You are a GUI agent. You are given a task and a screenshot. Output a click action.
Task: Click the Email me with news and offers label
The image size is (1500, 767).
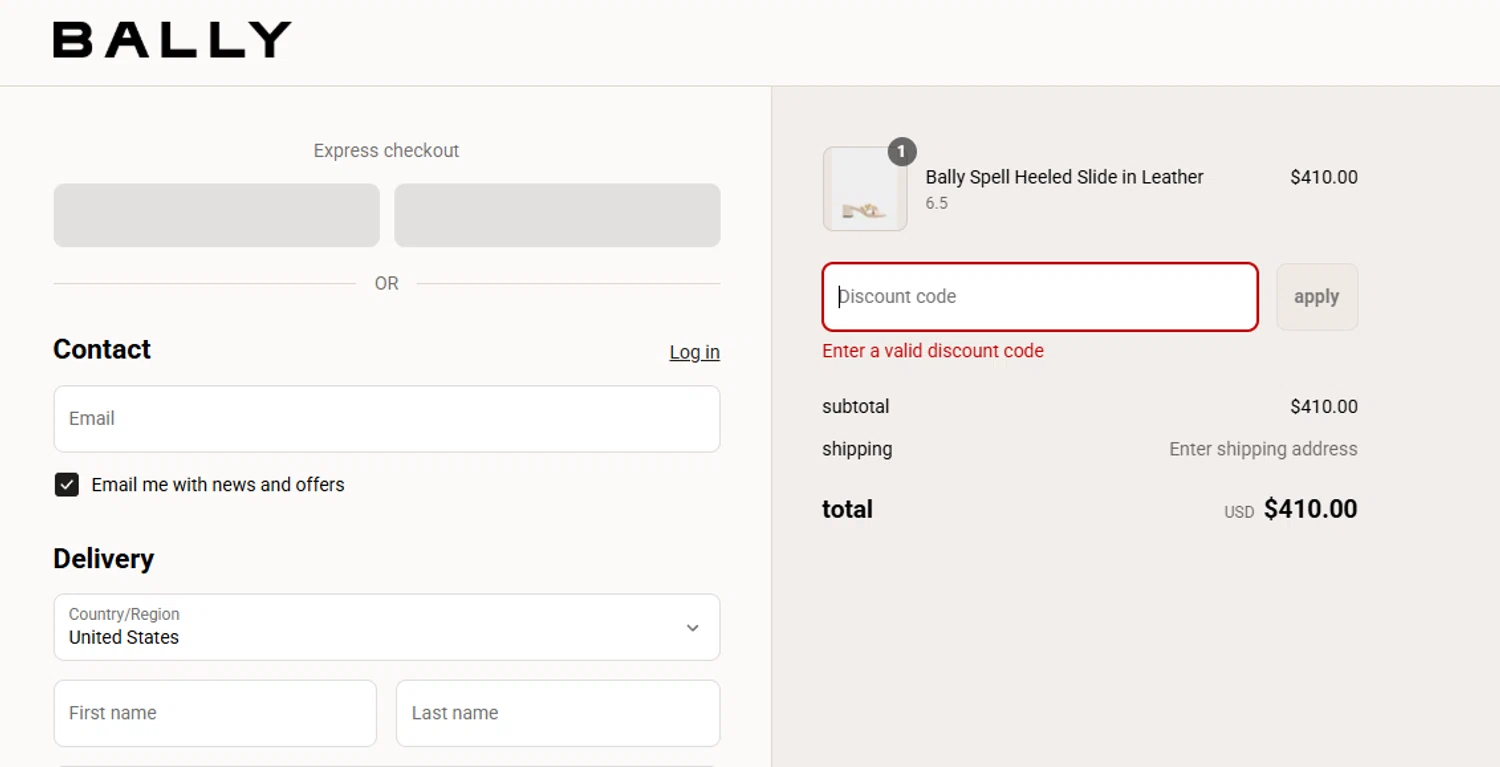(x=218, y=485)
